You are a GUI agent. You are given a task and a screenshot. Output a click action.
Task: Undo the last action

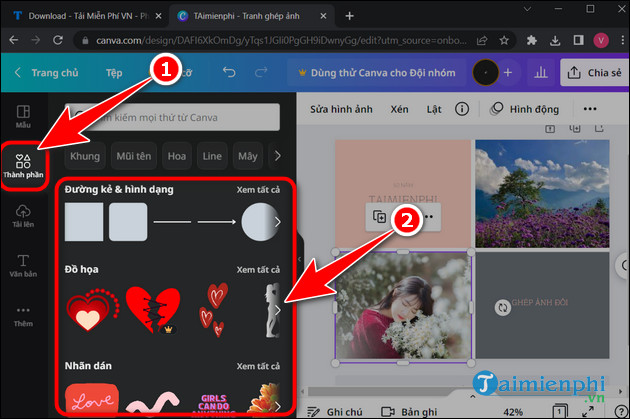[x=229, y=72]
